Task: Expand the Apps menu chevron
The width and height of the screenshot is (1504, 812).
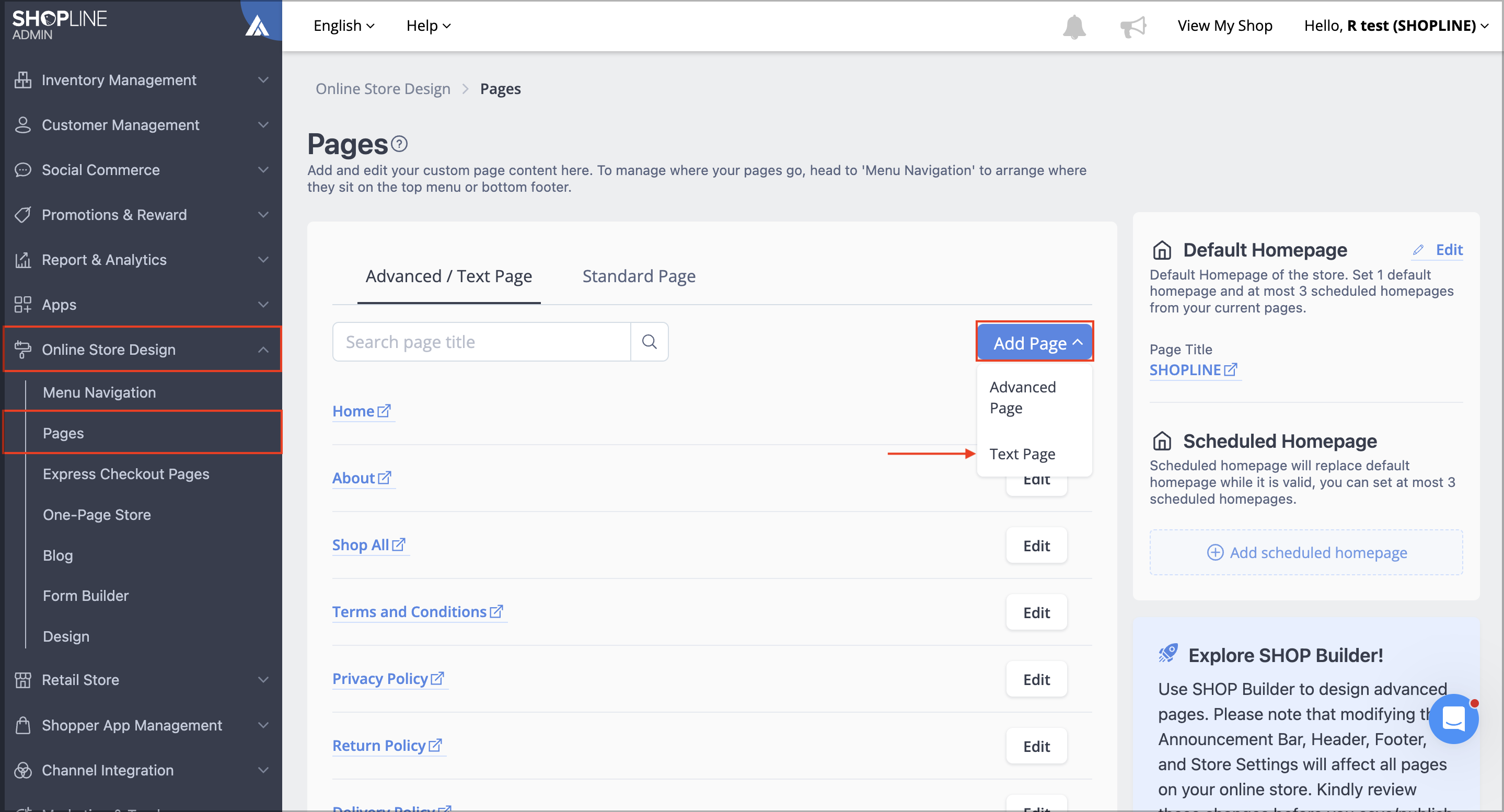Action: click(263, 305)
